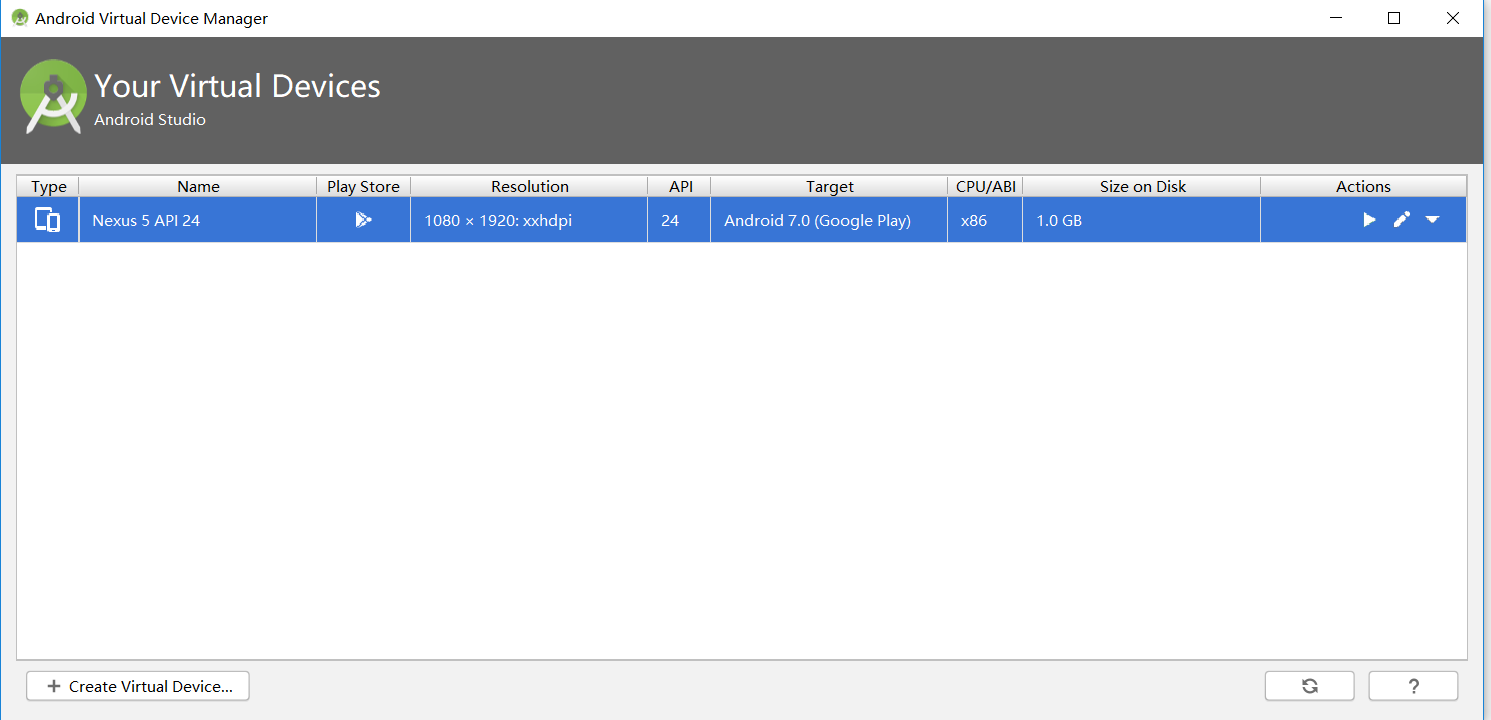Click the Android Studio logo in the header
Viewport: 1491px width, 720px height.
pyautogui.click(x=53, y=97)
